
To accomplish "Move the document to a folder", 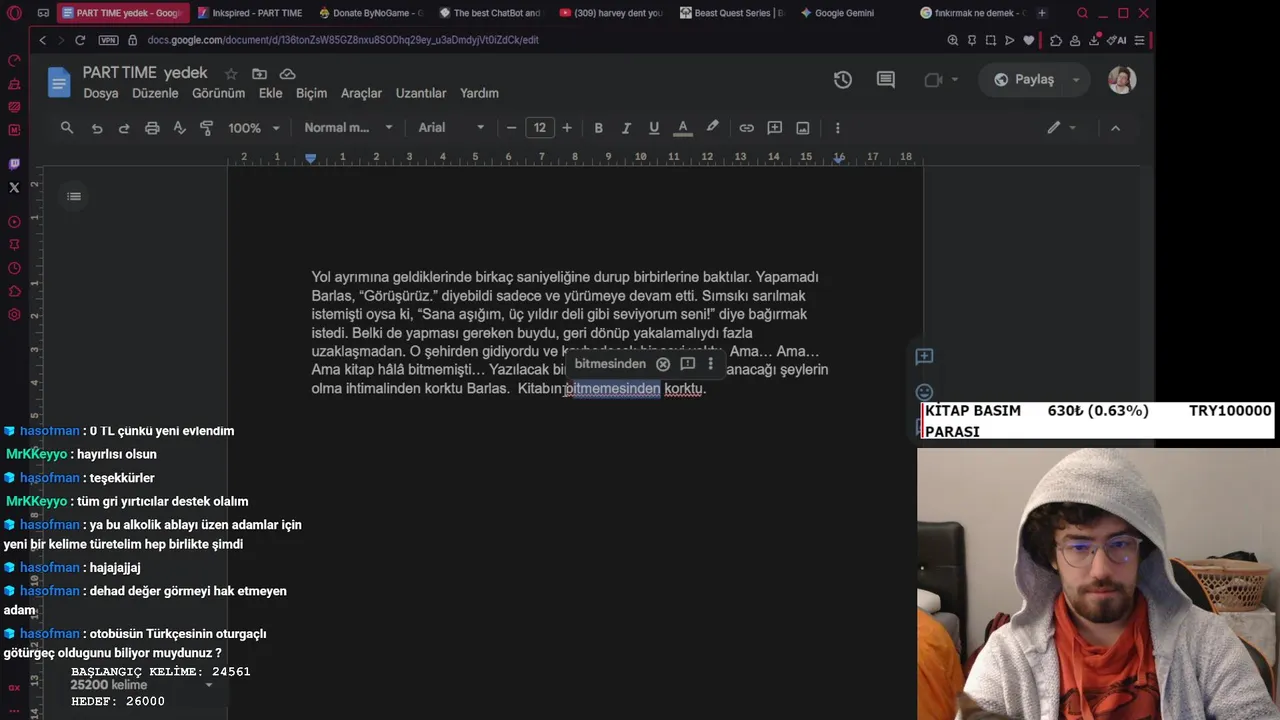I will point(259,73).
